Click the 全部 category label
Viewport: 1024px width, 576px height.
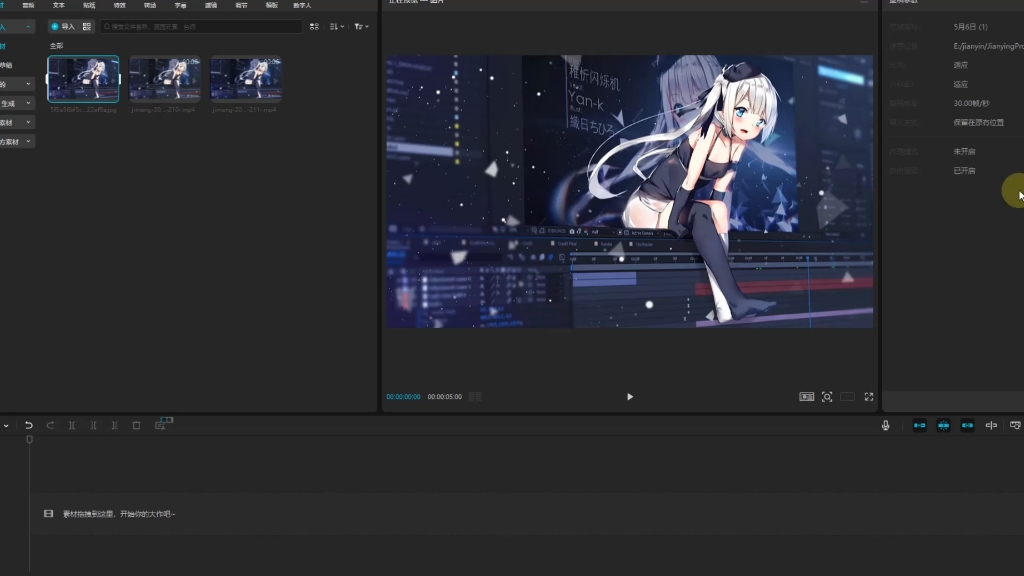click(x=56, y=46)
